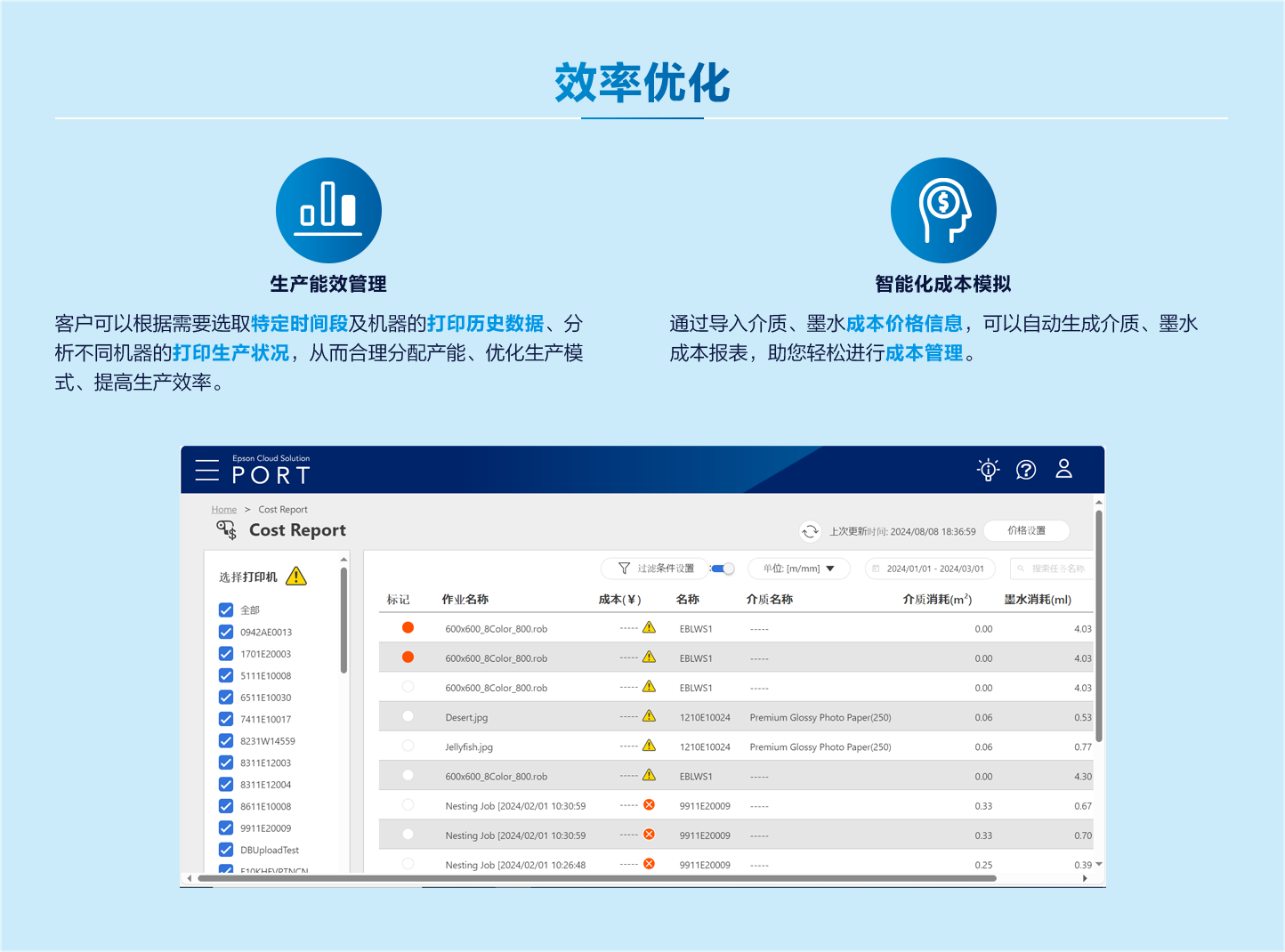The width and height of the screenshot is (1285, 952).
Task: Click the red error icon for Nesting Job 10:26:48
Action: (650, 864)
